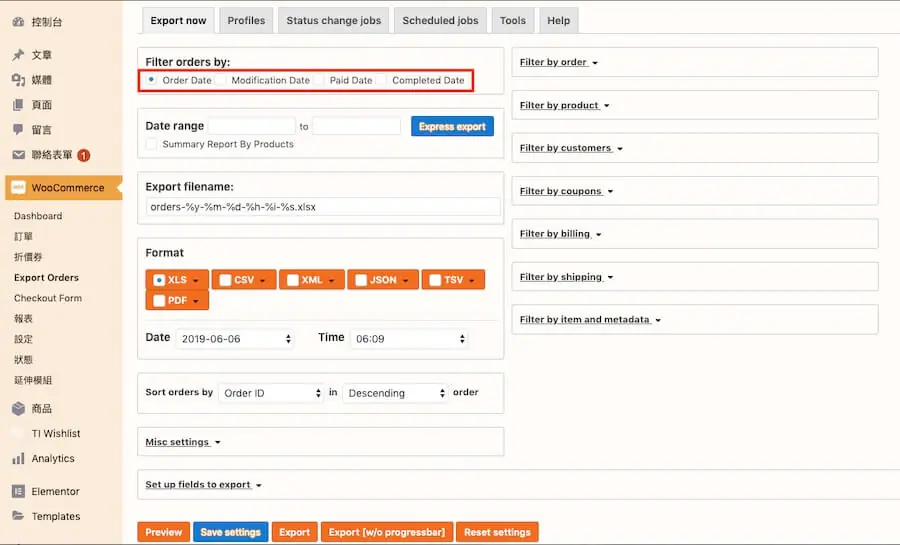900x545 pixels.
Task: Open Checkout Form in sidebar submenu
Action: pos(48,298)
